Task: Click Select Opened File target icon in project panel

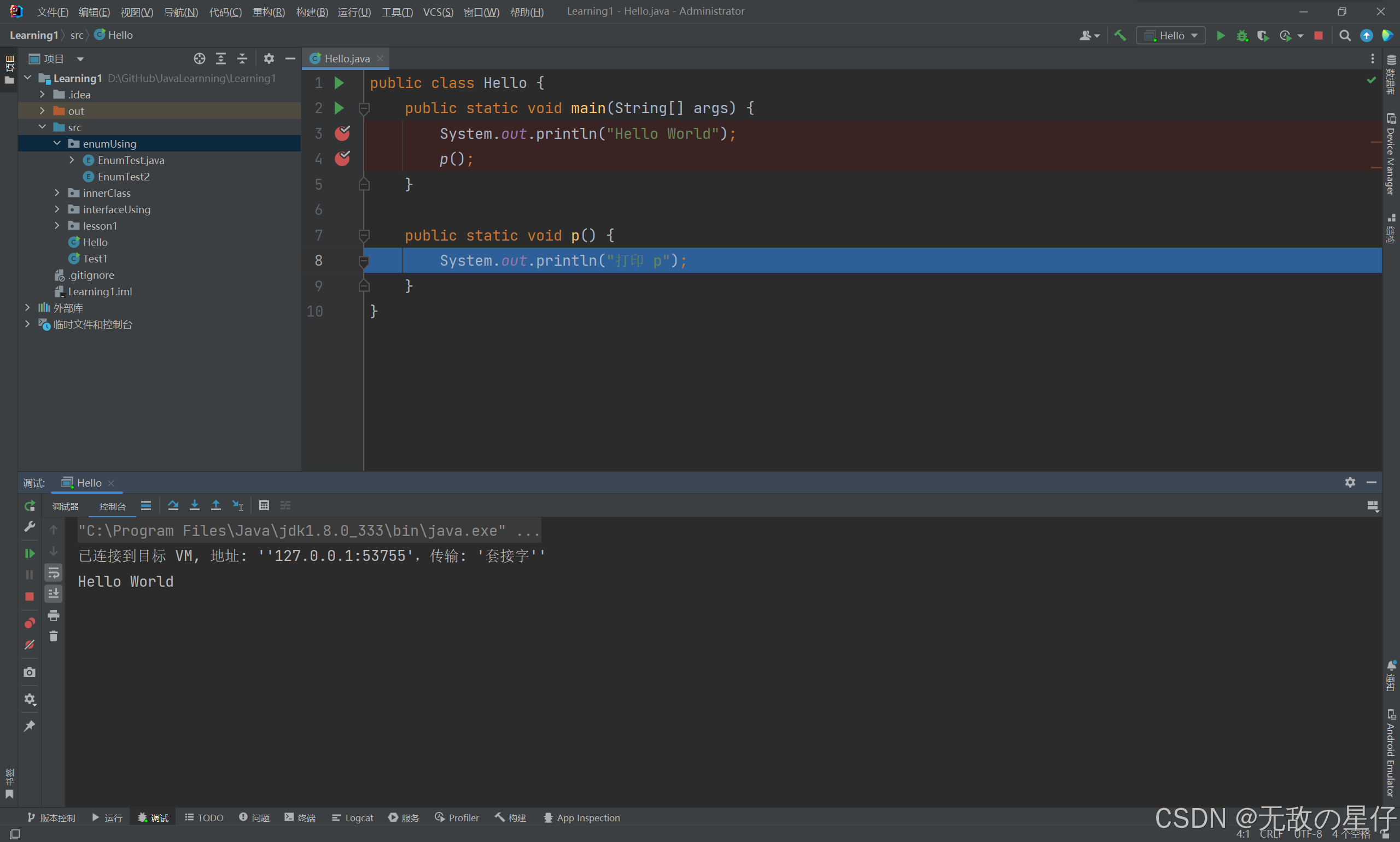Action: (199, 59)
